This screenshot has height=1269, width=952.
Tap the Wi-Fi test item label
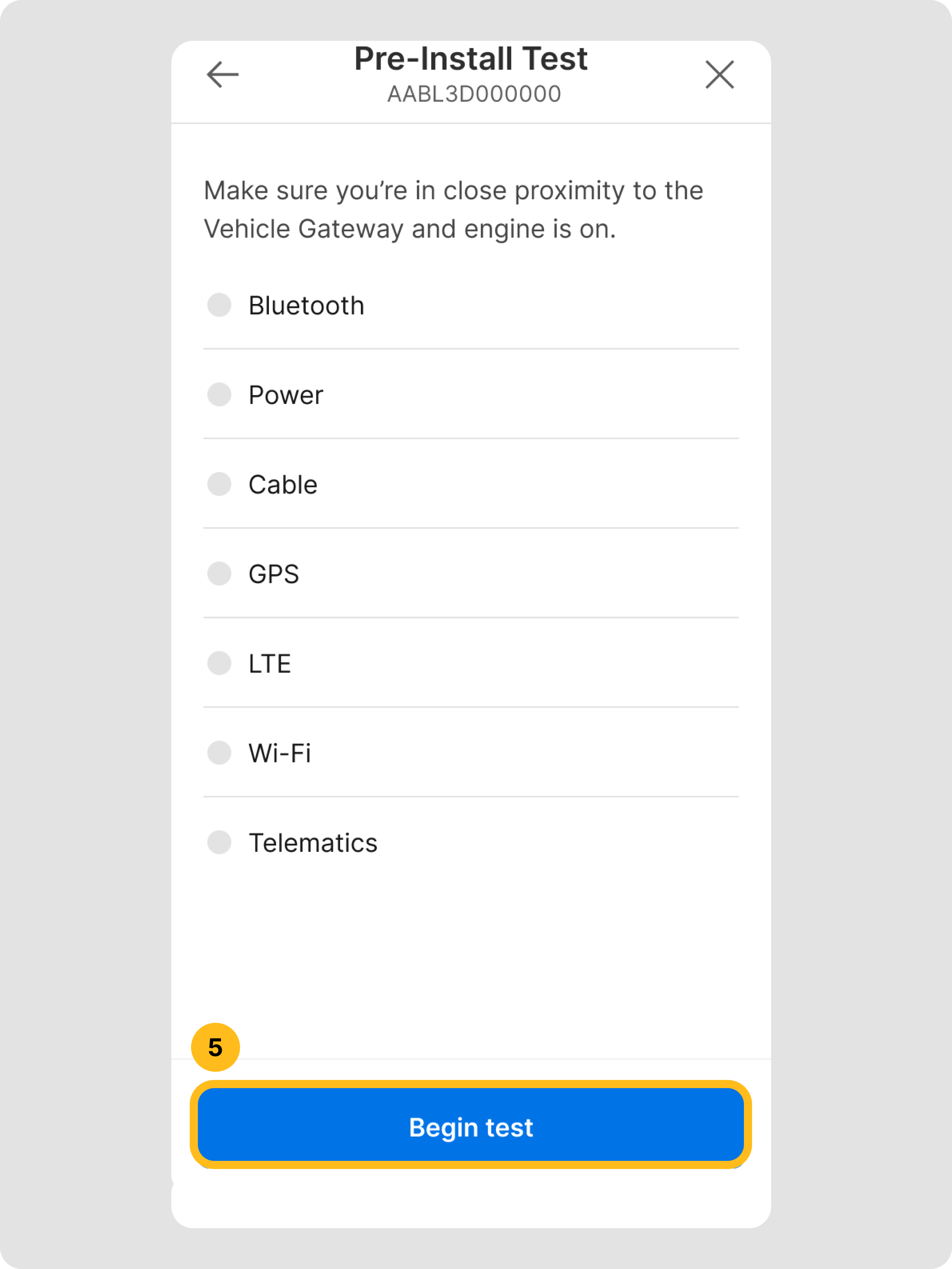tap(279, 753)
